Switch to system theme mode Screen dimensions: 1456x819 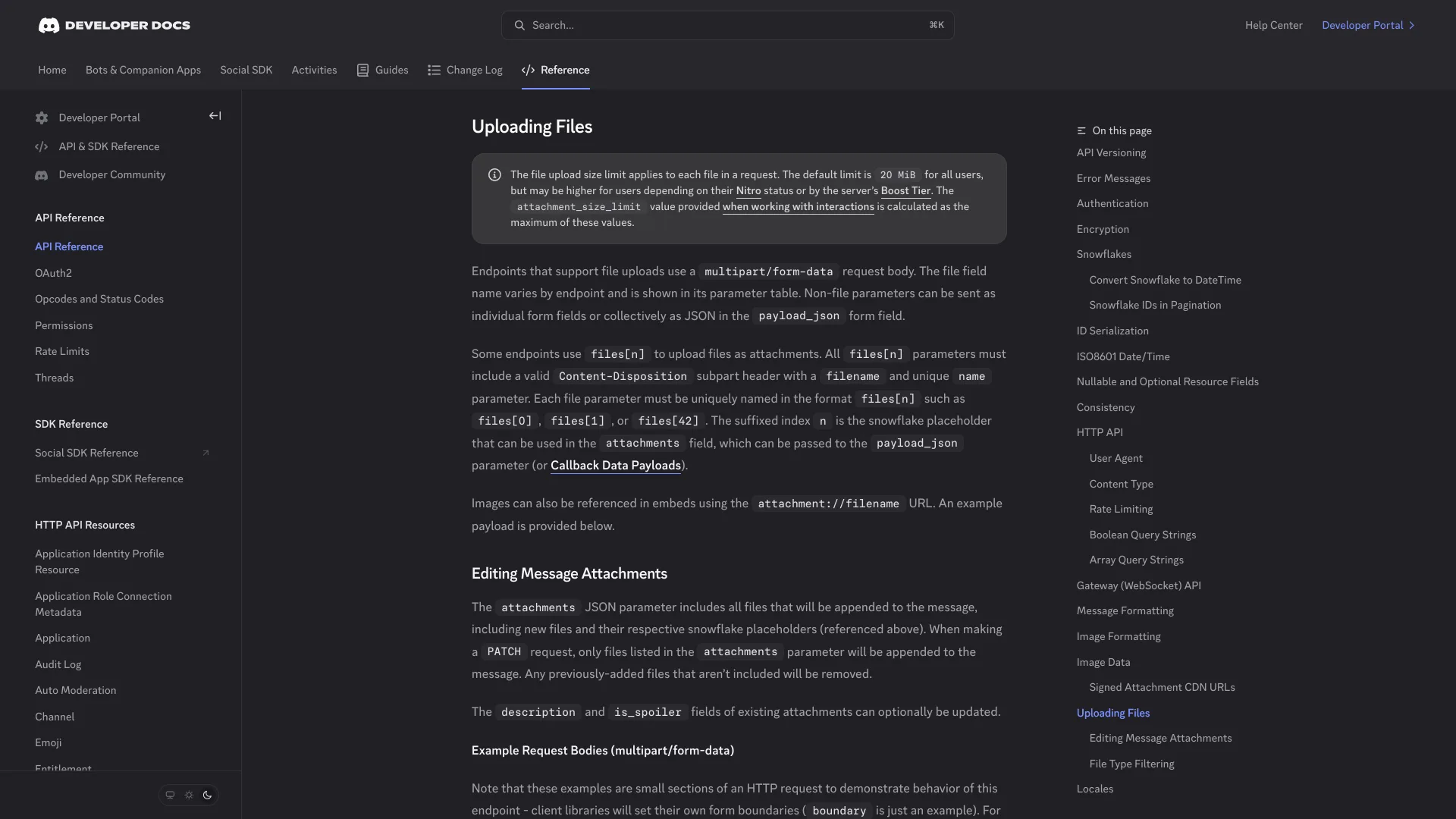[170, 795]
